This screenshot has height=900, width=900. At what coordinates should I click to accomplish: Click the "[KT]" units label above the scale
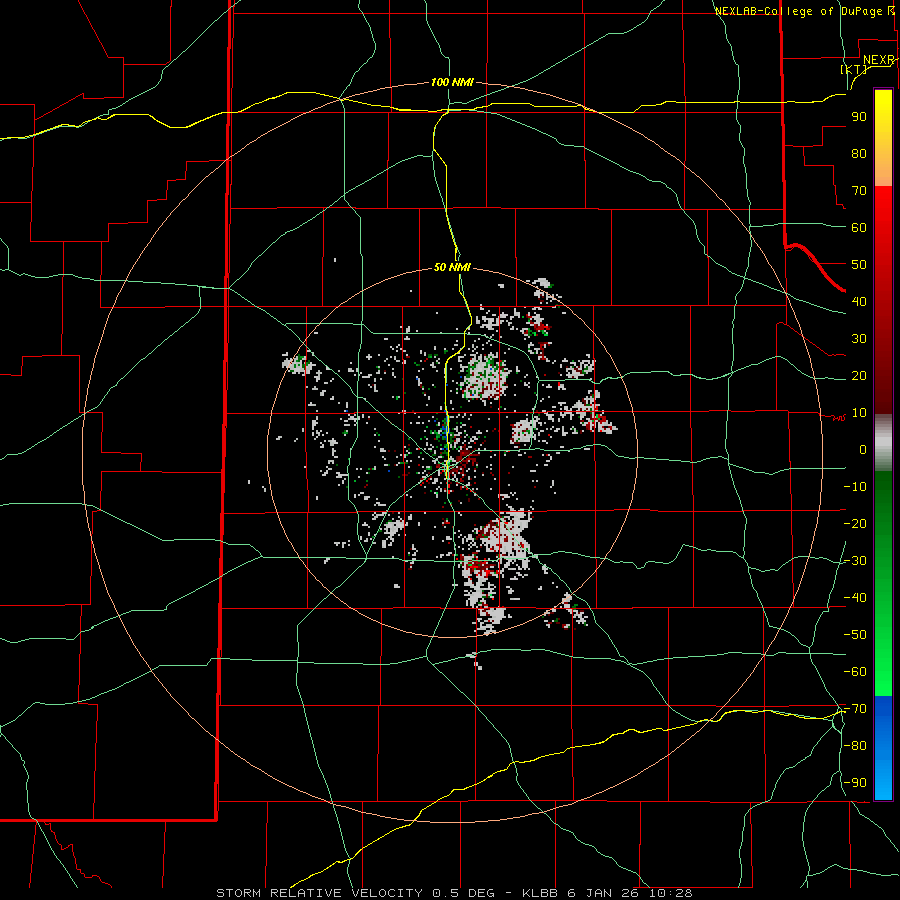point(854,69)
